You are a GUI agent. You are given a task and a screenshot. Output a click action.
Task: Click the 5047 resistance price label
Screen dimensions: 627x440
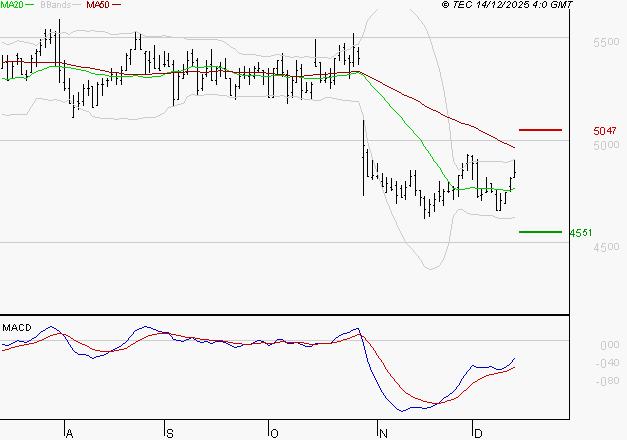[x=604, y=131]
